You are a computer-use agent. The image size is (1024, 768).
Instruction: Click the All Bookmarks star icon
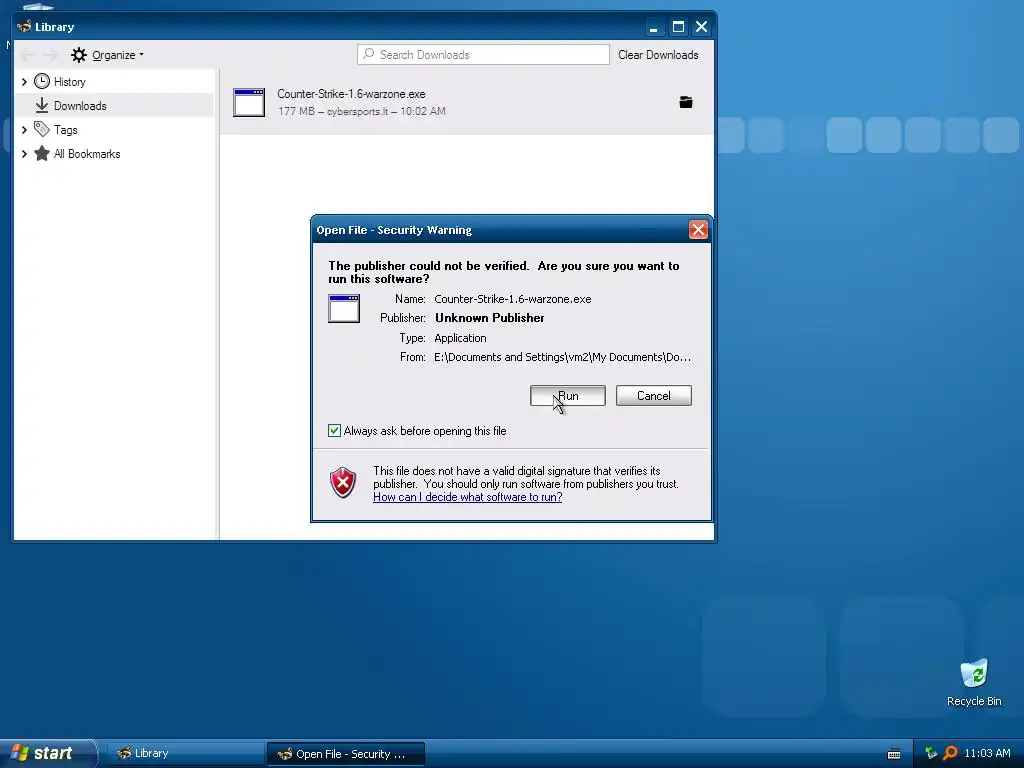point(42,153)
